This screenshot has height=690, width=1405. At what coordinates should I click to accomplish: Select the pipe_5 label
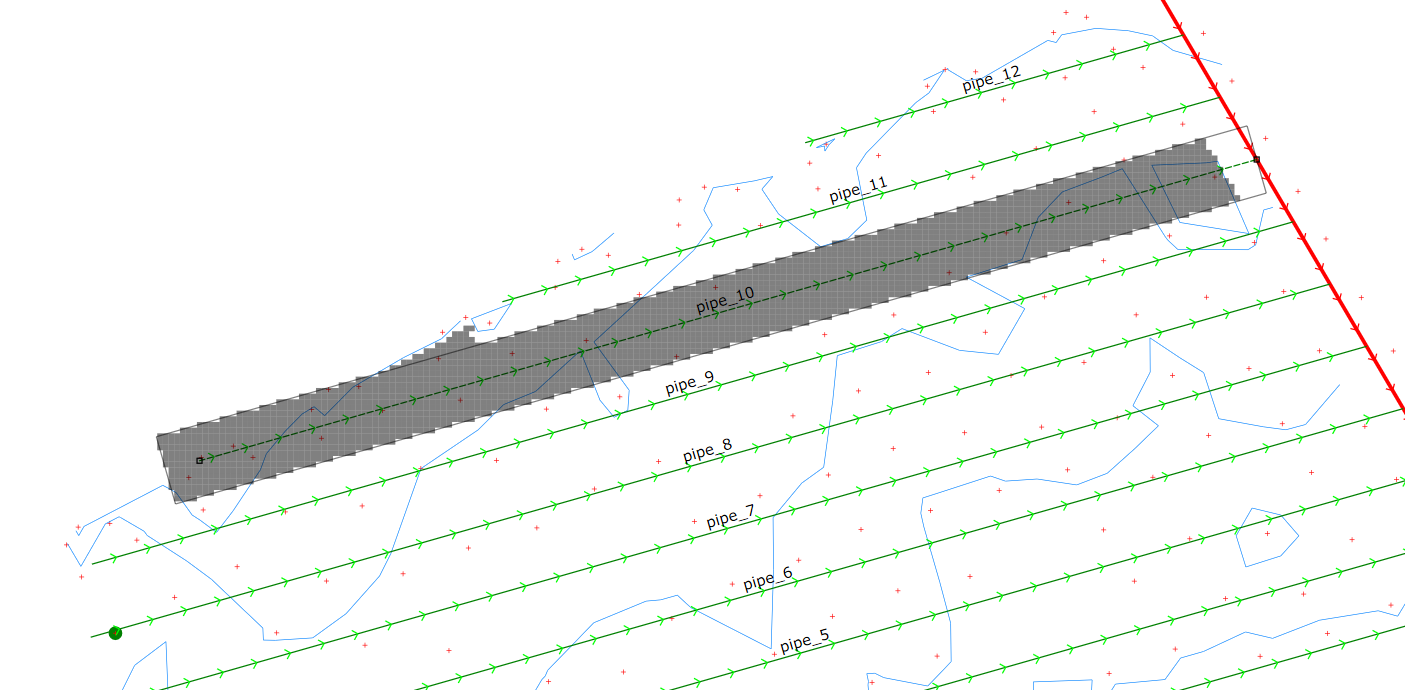804,640
